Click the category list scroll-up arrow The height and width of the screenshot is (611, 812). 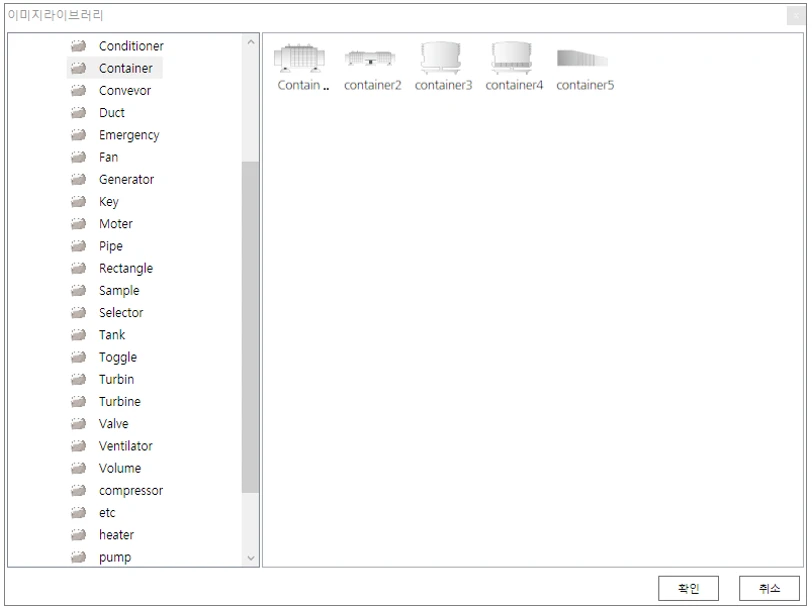pos(251,42)
